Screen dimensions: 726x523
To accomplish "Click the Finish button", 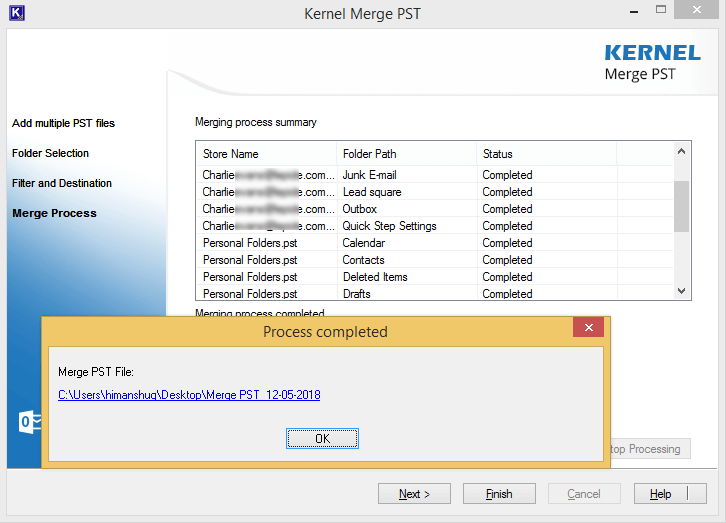I will coord(499,494).
